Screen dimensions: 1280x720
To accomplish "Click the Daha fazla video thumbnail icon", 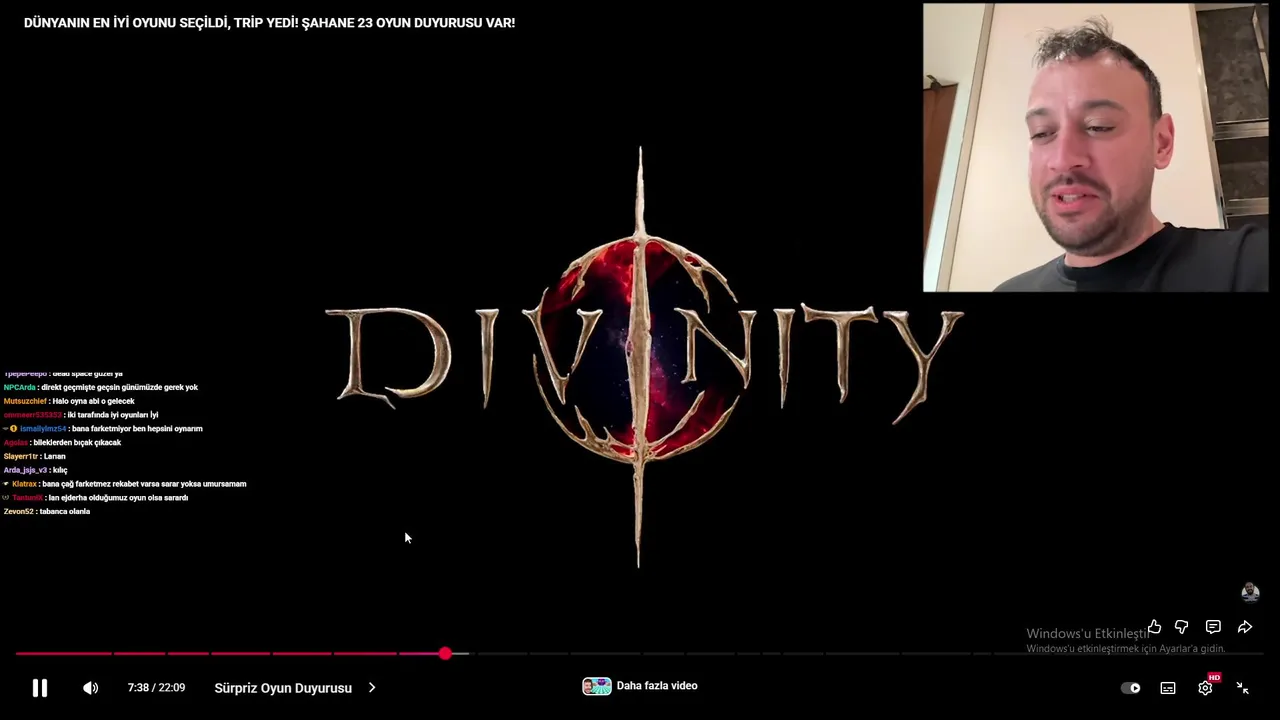I will (x=597, y=686).
